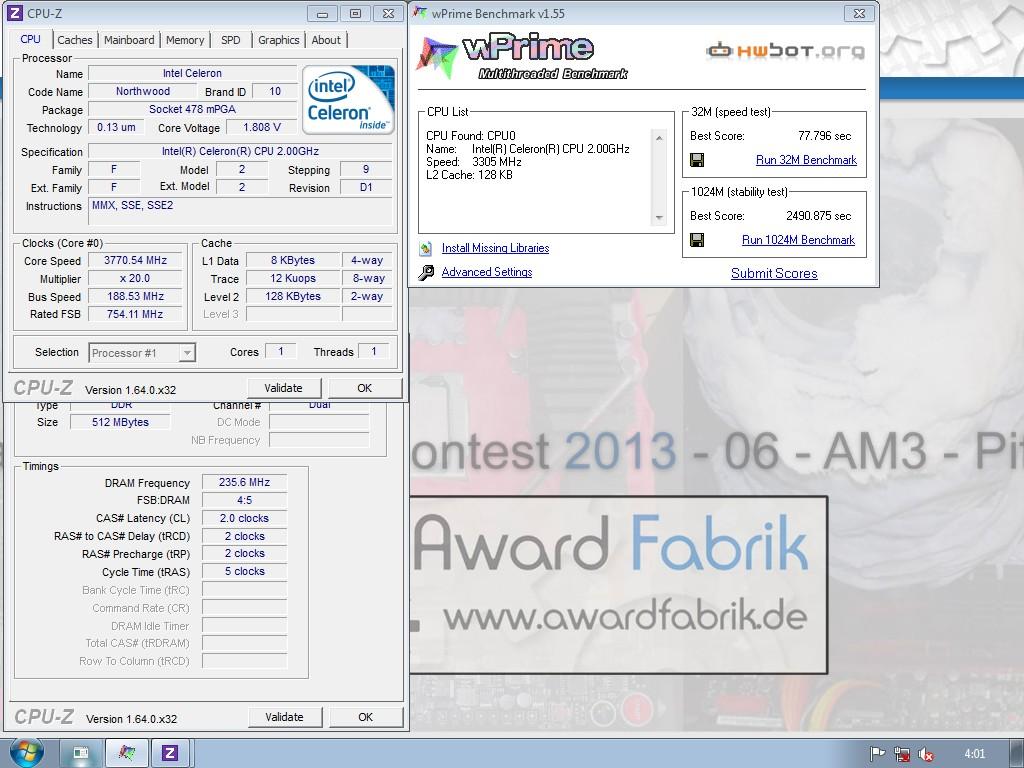This screenshot has width=1024, height=768.
Task: Click Validate in the back CPU-Z Memory window
Action: pos(284,717)
